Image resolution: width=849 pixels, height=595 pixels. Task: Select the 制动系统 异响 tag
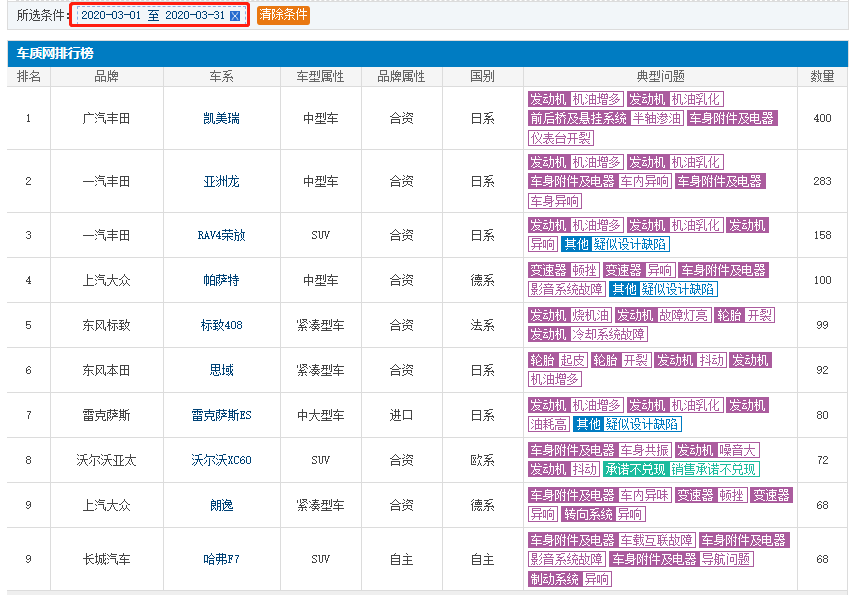(570, 579)
